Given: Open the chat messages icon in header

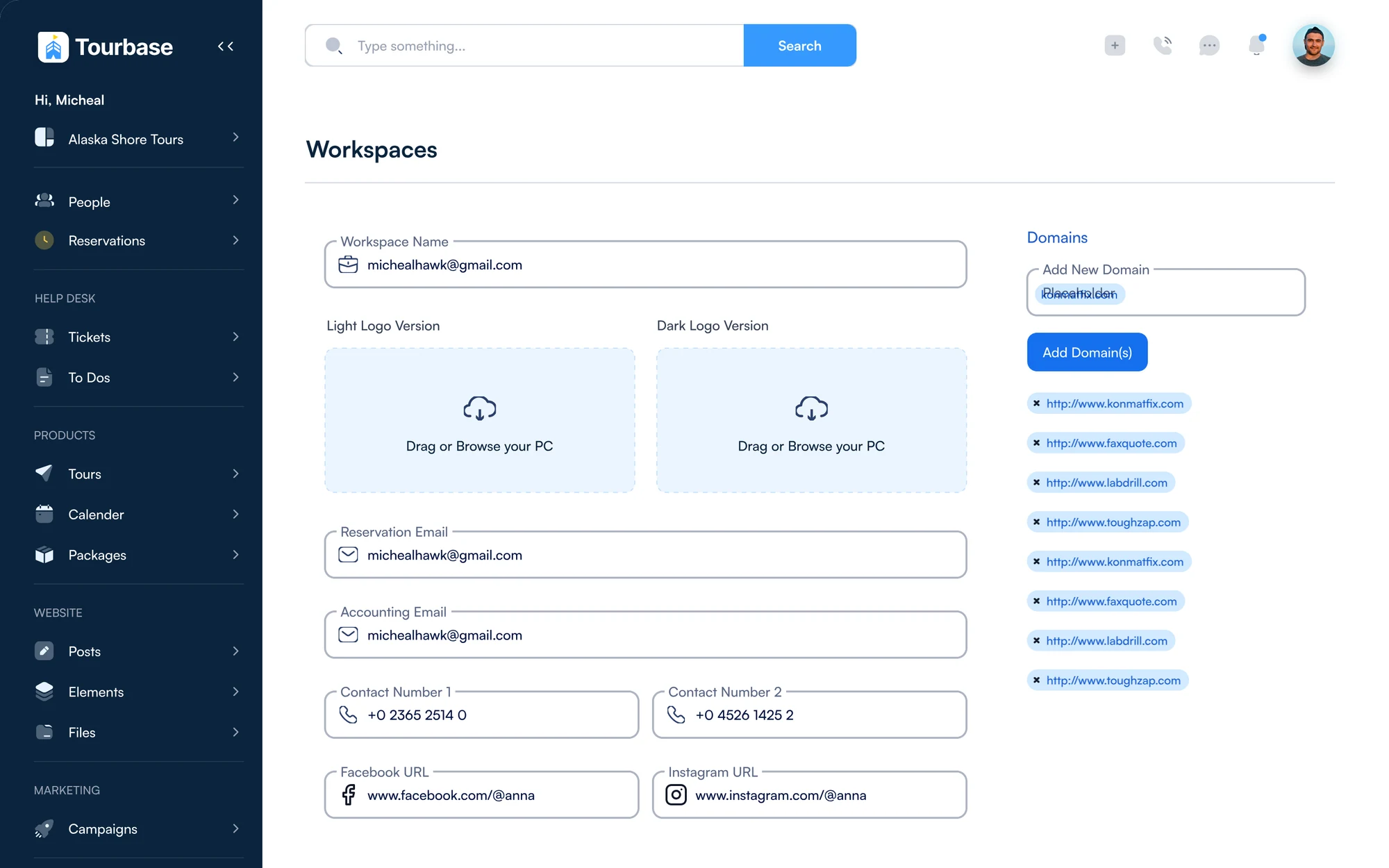Looking at the screenshot, I should tap(1209, 46).
